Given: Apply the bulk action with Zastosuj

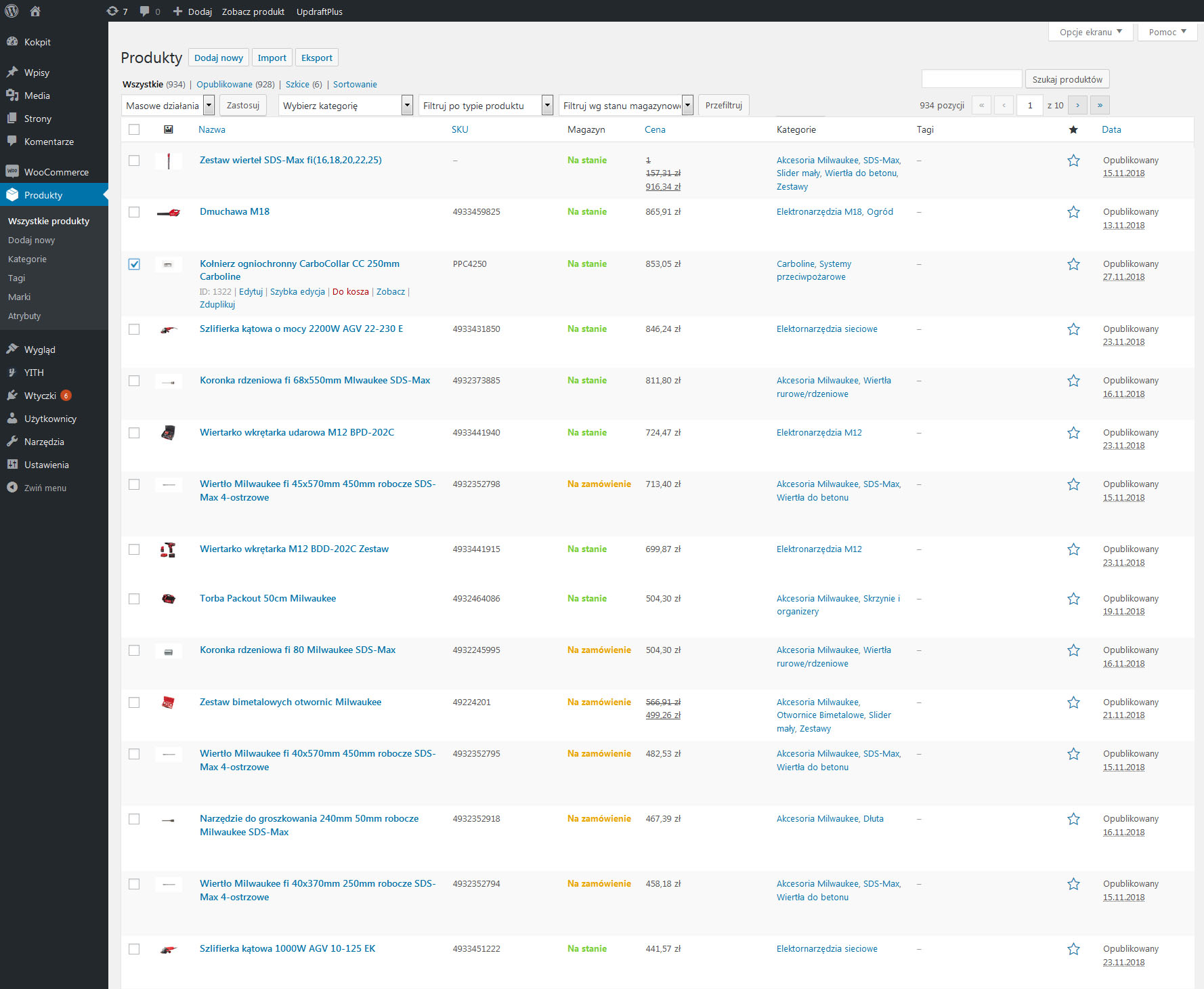Looking at the screenshot, I should click(x=243, y=105).
